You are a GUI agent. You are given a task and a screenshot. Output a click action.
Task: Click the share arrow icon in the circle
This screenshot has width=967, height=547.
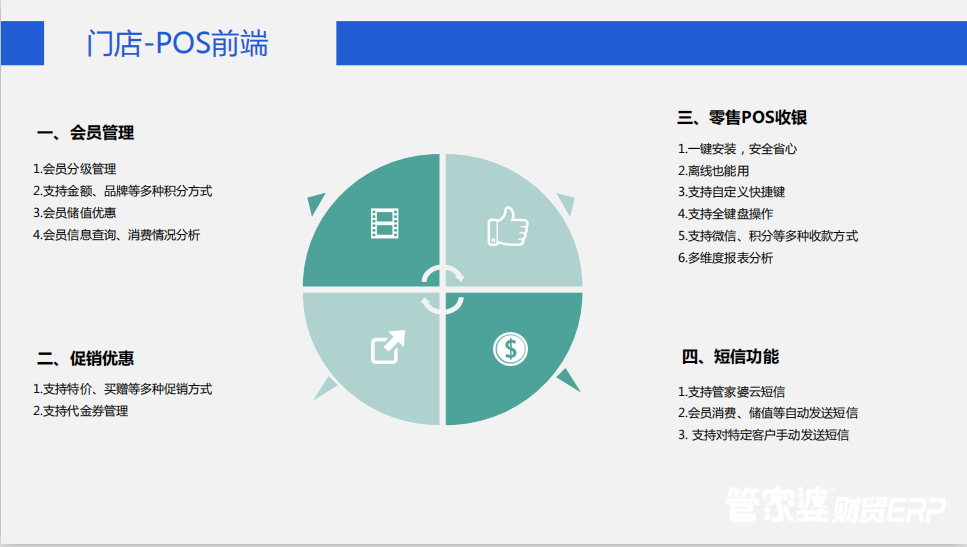tap(388, 347)
